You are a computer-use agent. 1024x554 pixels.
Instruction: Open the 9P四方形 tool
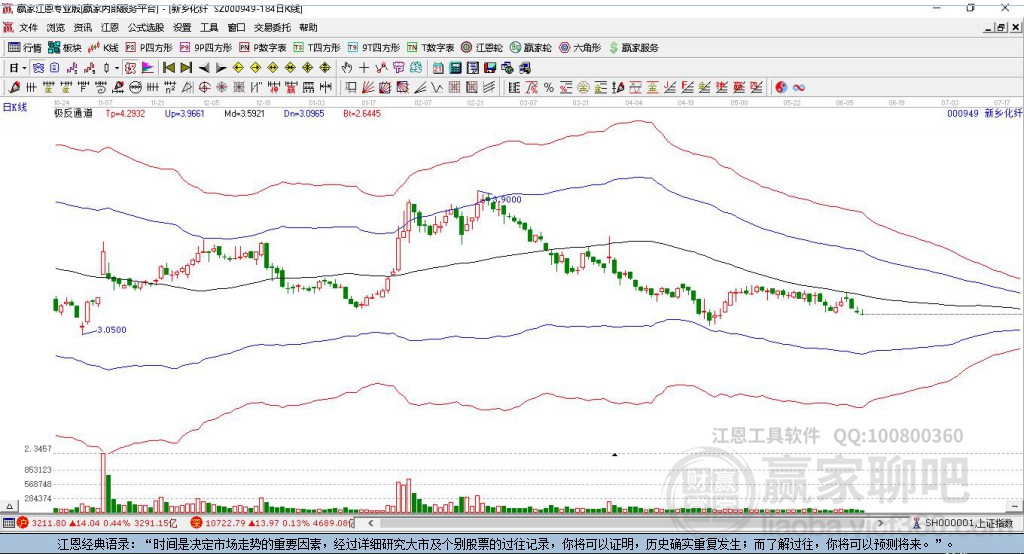coord(206,48)
